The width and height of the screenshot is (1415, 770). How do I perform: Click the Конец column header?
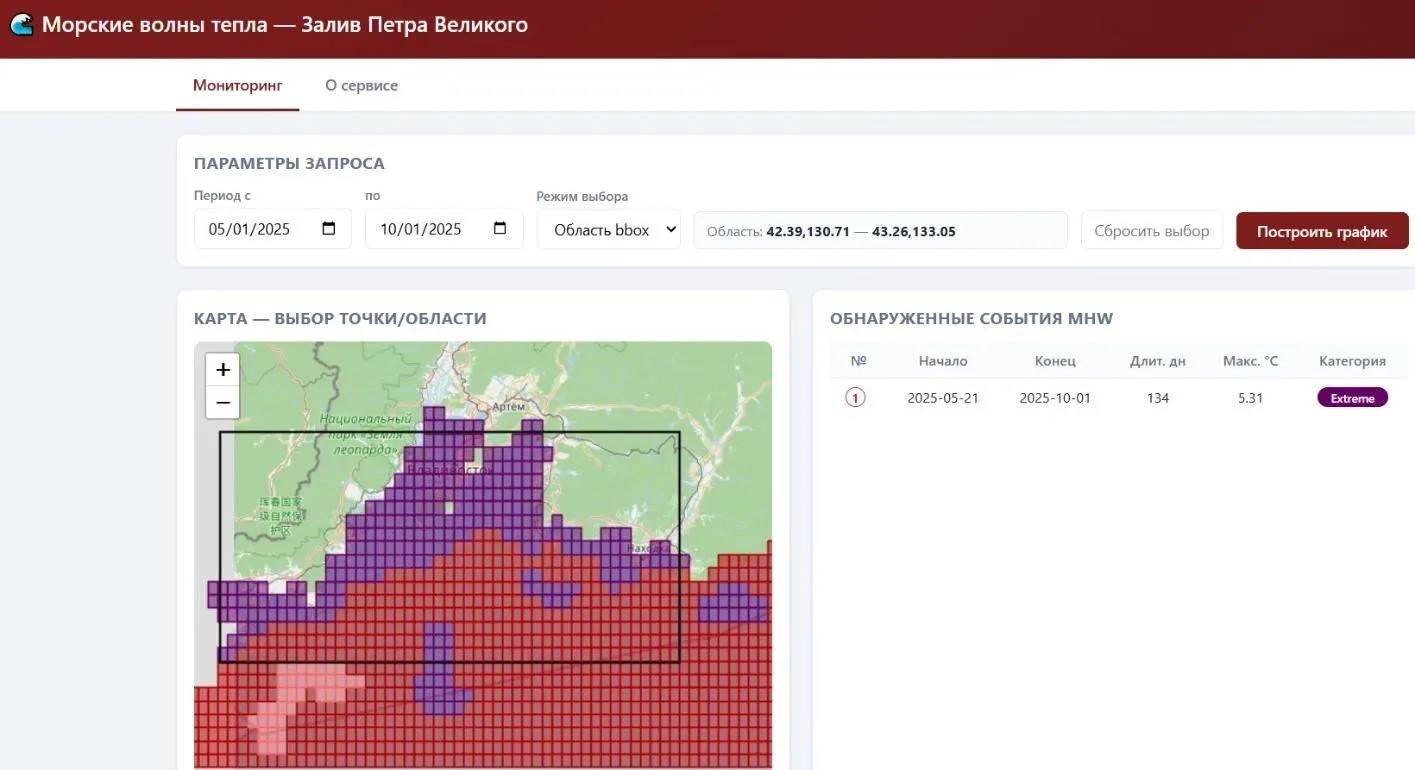(1055, 361)
